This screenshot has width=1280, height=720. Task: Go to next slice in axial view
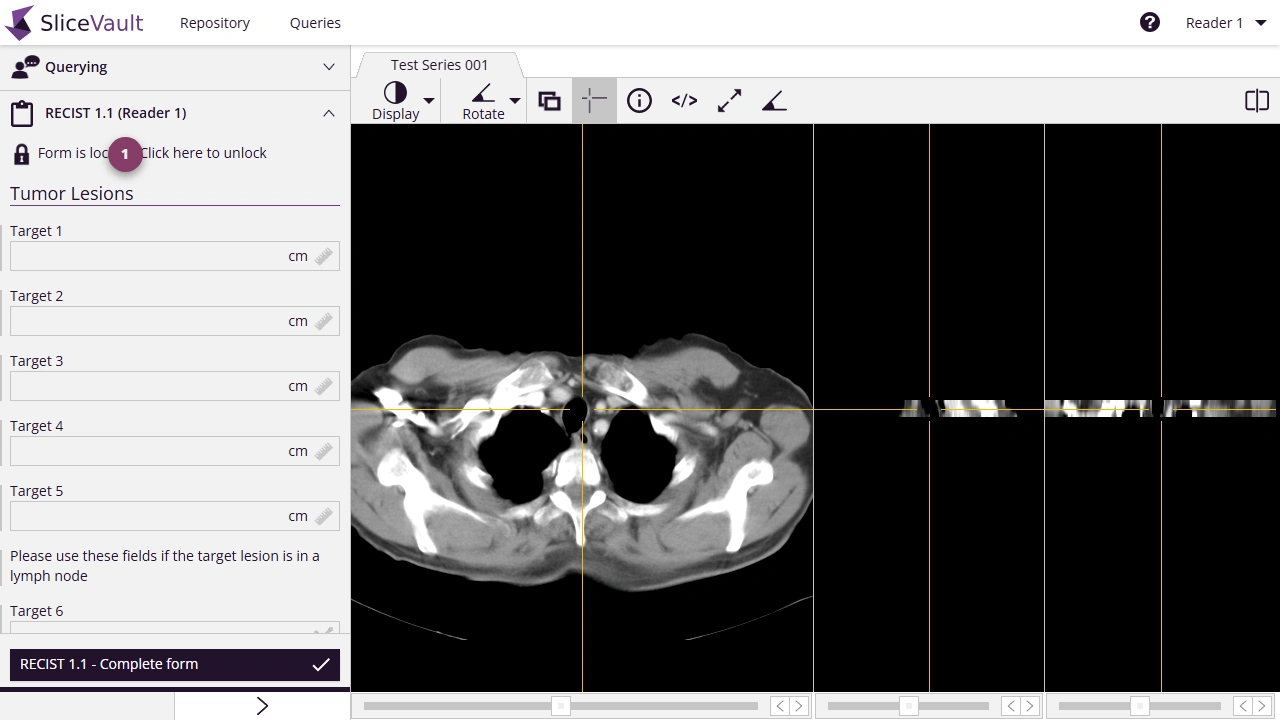pos(799,706)
